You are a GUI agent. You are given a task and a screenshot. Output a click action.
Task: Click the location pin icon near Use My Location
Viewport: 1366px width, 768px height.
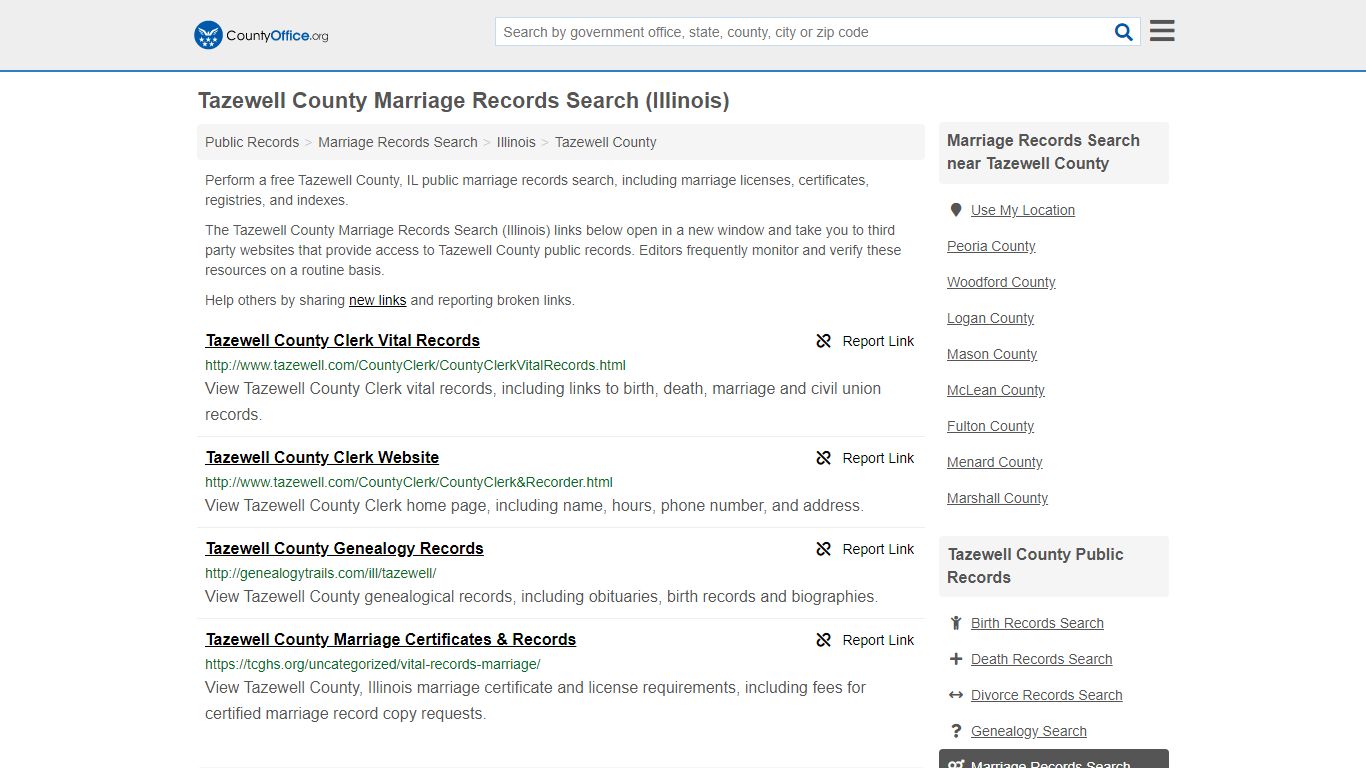[956, 209]
